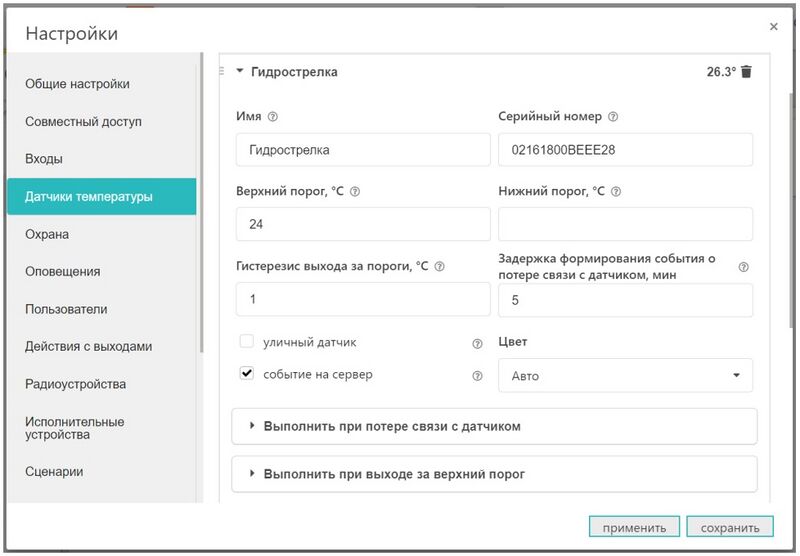Switch to the Оповещения settings section
The image size is (800, 556).
click(62, 271)
